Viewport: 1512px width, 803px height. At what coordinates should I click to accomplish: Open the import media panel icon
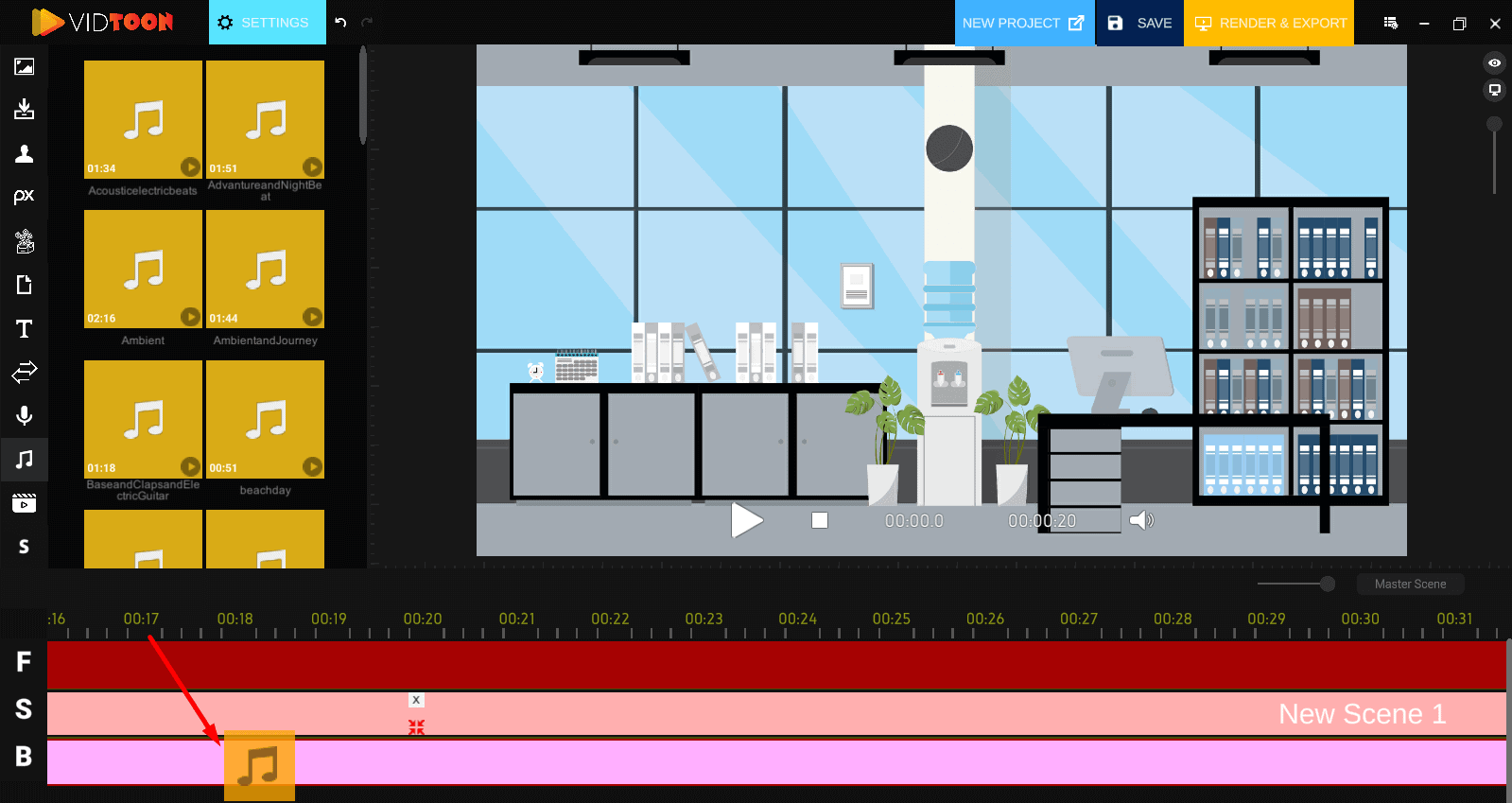pos(24,109)
